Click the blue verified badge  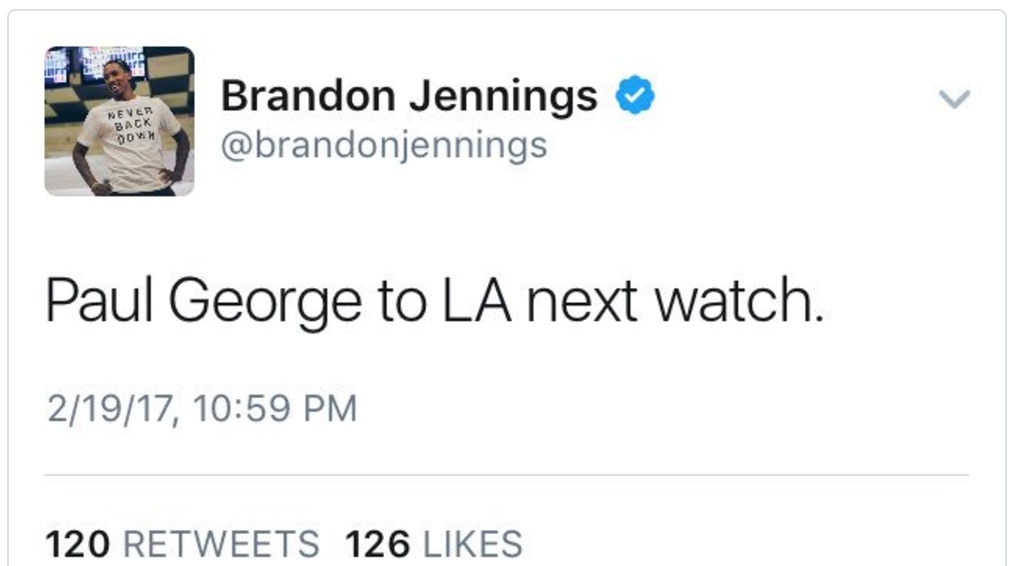(635, 97)
